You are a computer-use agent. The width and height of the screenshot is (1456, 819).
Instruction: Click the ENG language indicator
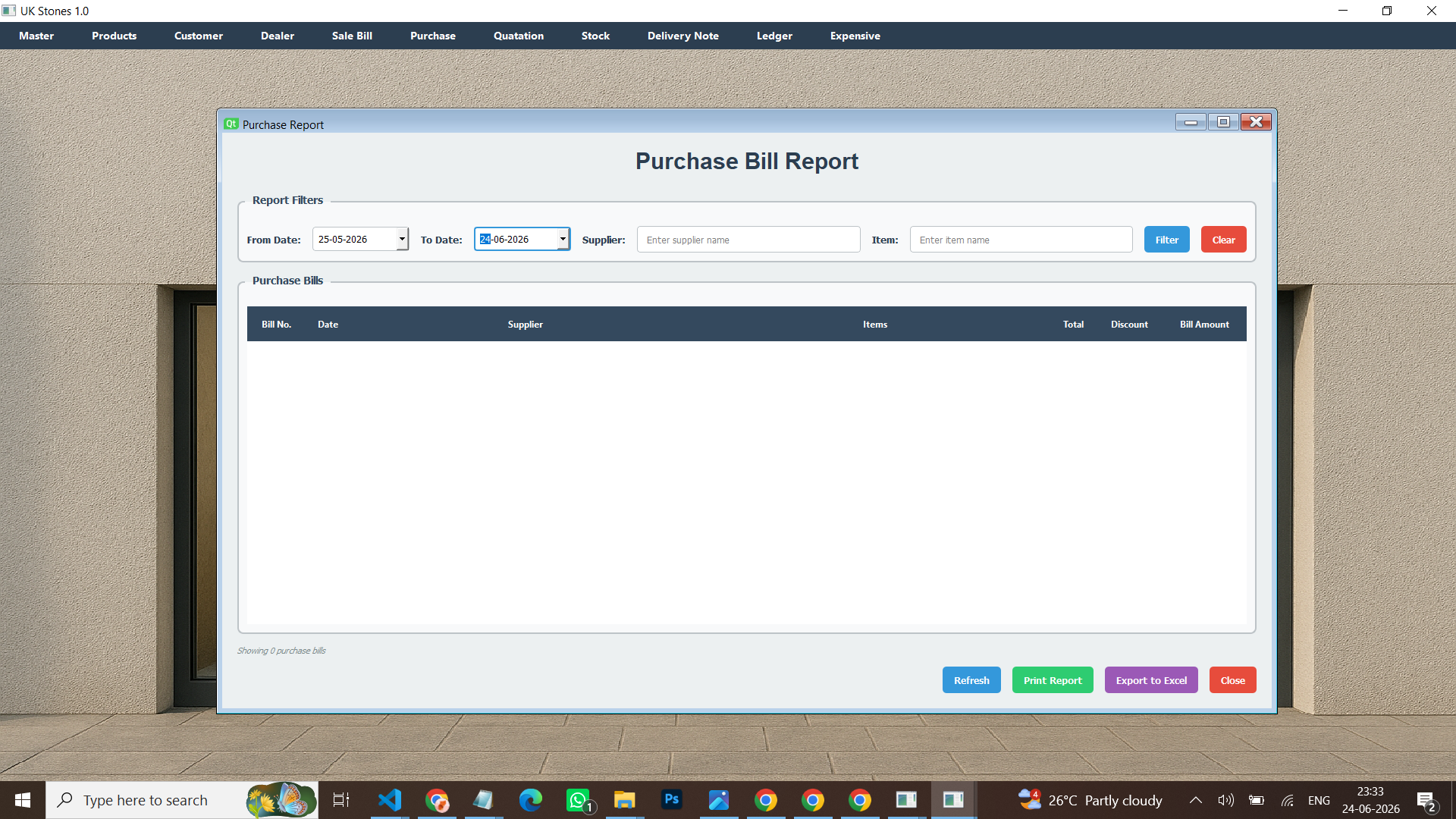1319,800
